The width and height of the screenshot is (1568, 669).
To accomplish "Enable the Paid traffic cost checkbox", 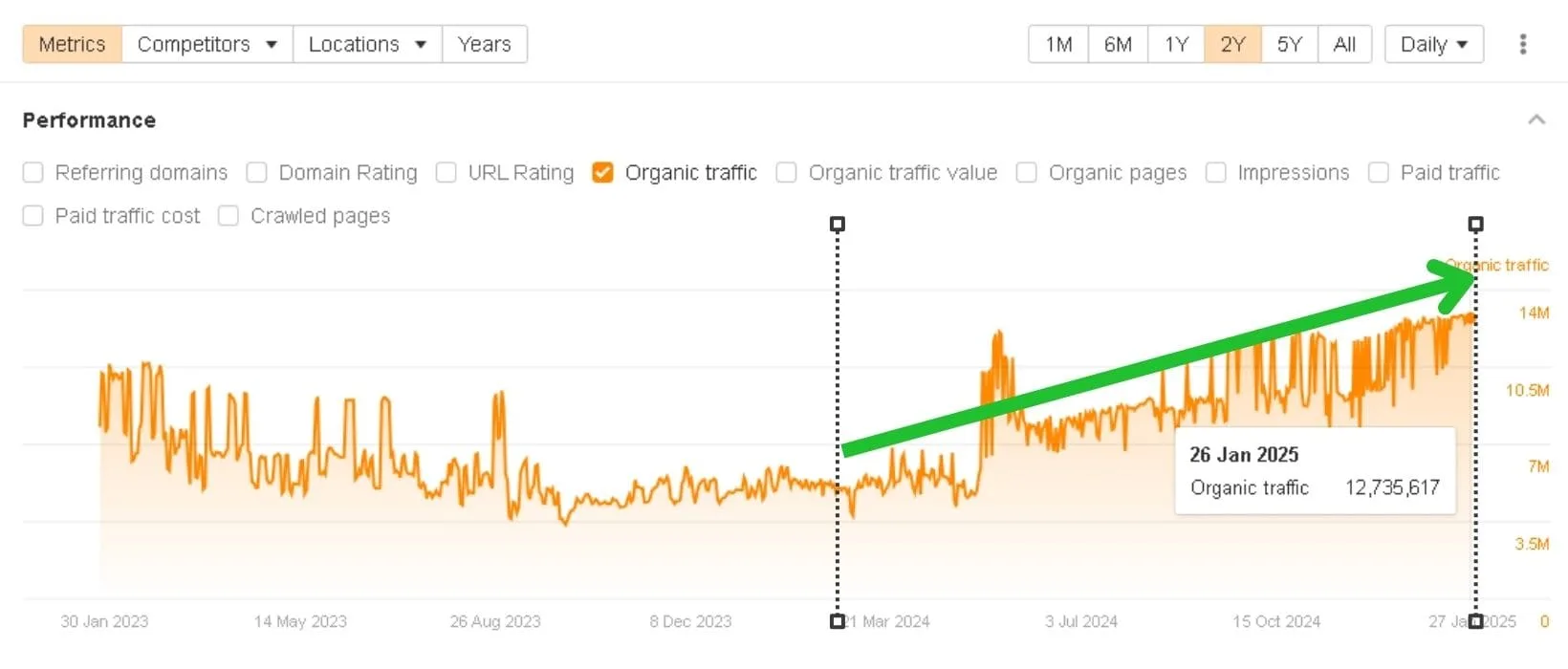I will 33,216.
